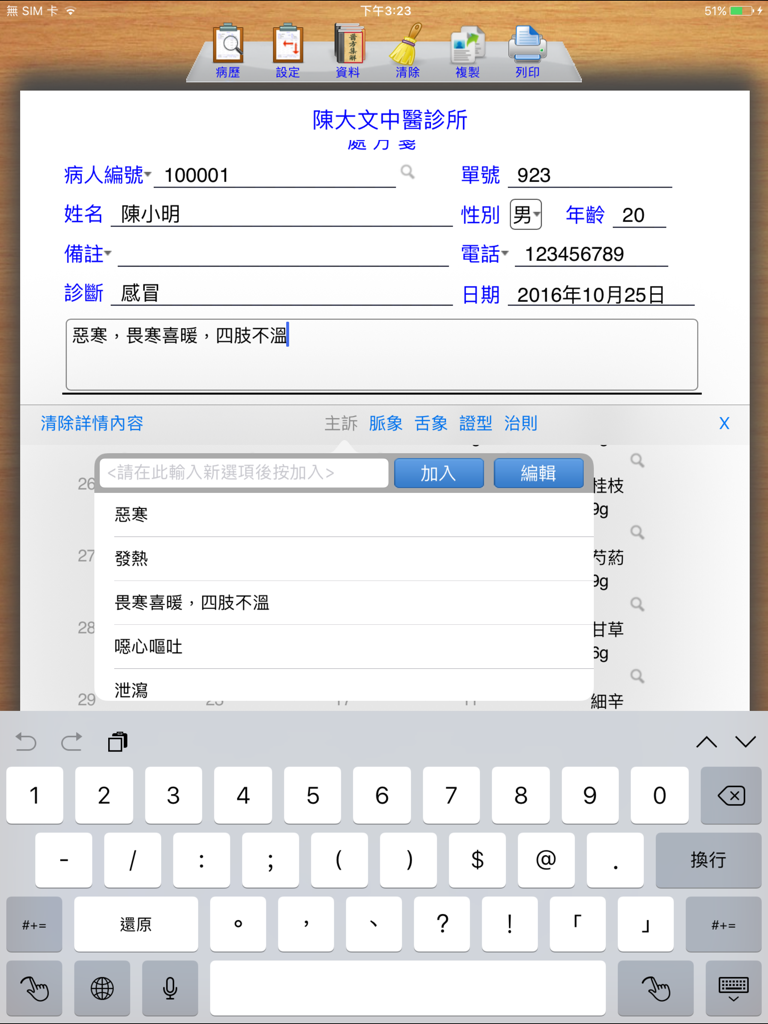Screen dimensions: 768x1024
Task: Click the 年齡 age field
Action: tap(639, 215)
